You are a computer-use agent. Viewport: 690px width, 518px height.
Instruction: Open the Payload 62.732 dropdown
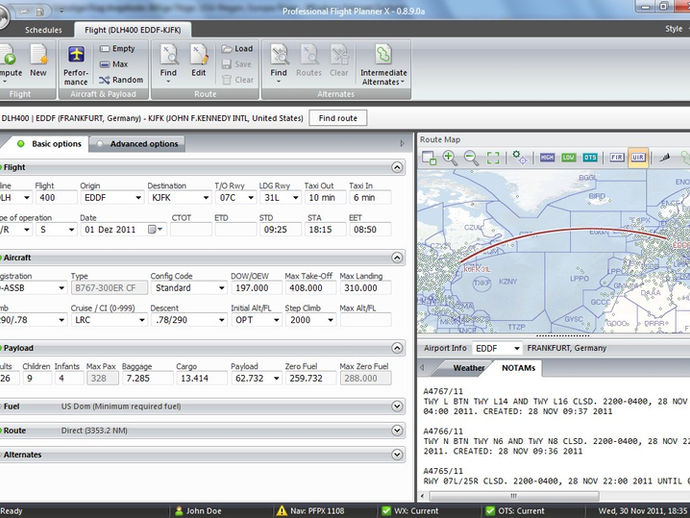tap(276, 378)
